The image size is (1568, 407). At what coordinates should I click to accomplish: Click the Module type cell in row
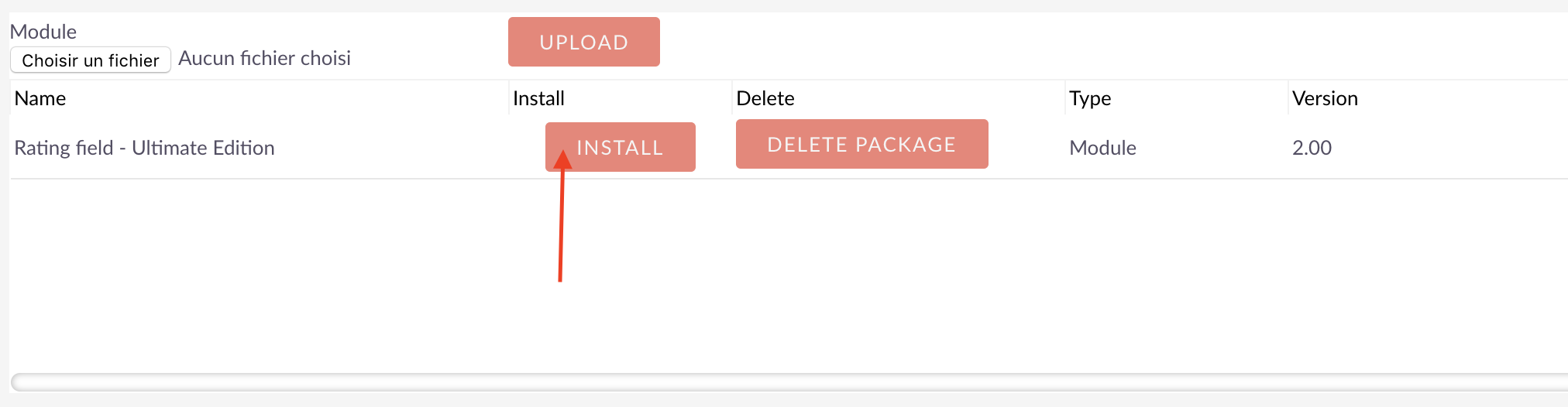click(x=1102, y=148)
